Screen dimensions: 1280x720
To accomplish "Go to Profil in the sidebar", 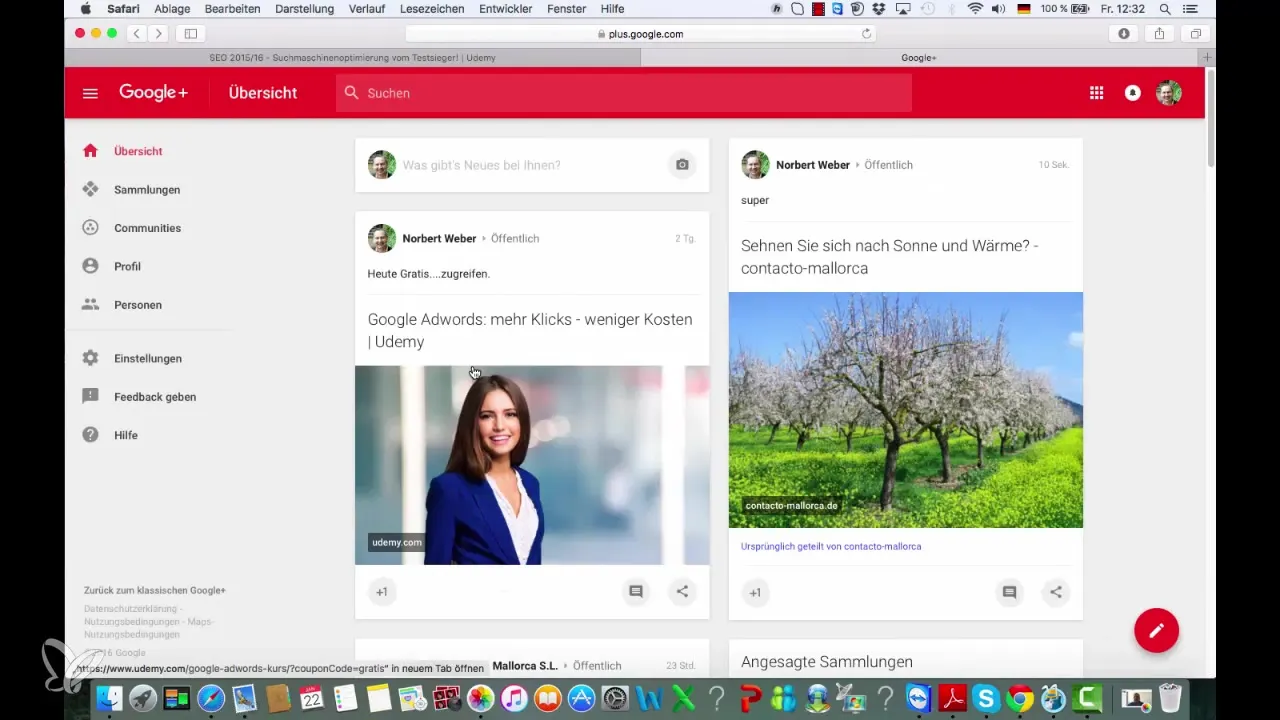I will pos(127,266).
